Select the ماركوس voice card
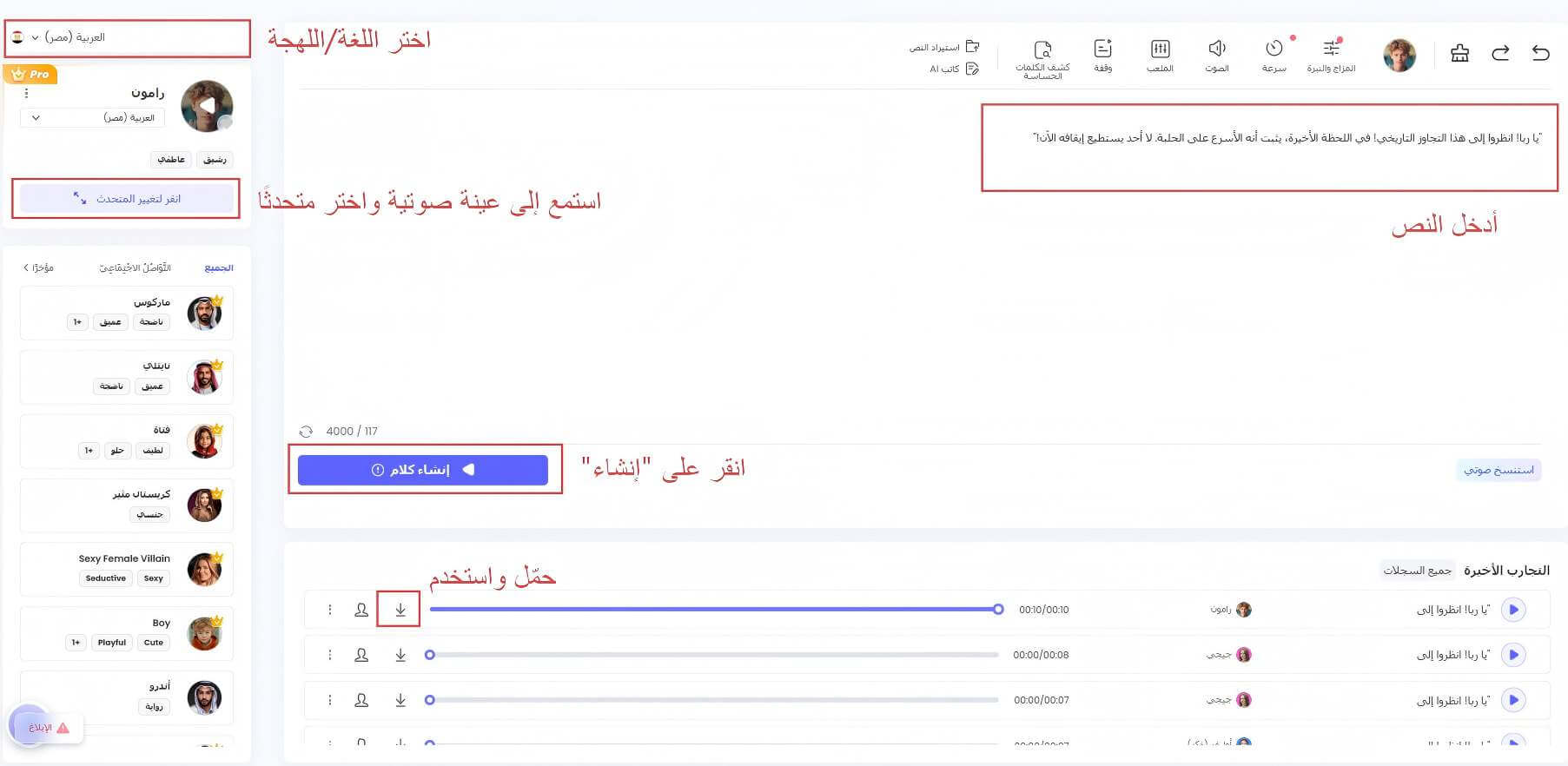The height and width of the screenshot is (766, 1568). tap(127, 313)
